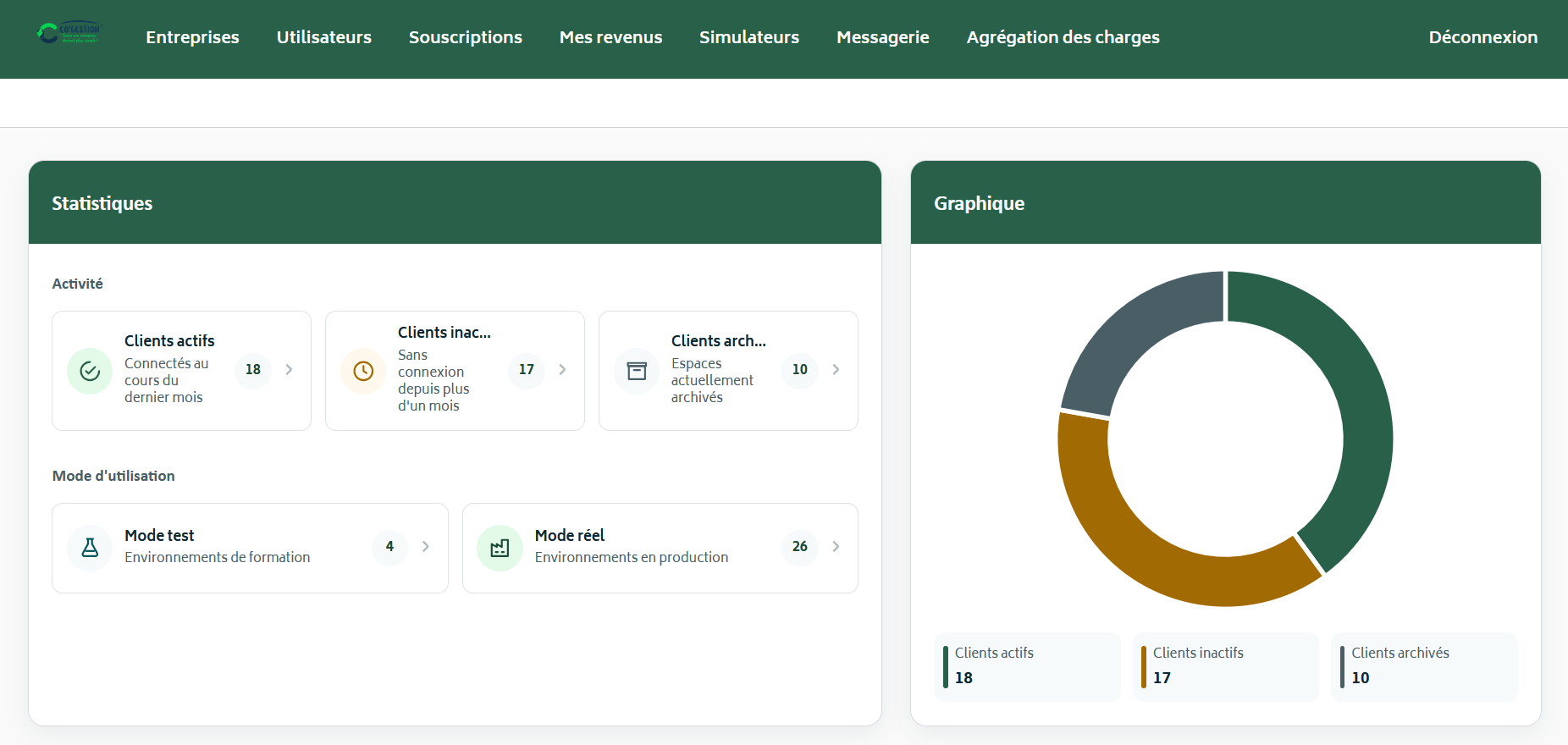Click the Déconnexion link
This screenshot has width=1568, height=745.
pos(1483,37)
